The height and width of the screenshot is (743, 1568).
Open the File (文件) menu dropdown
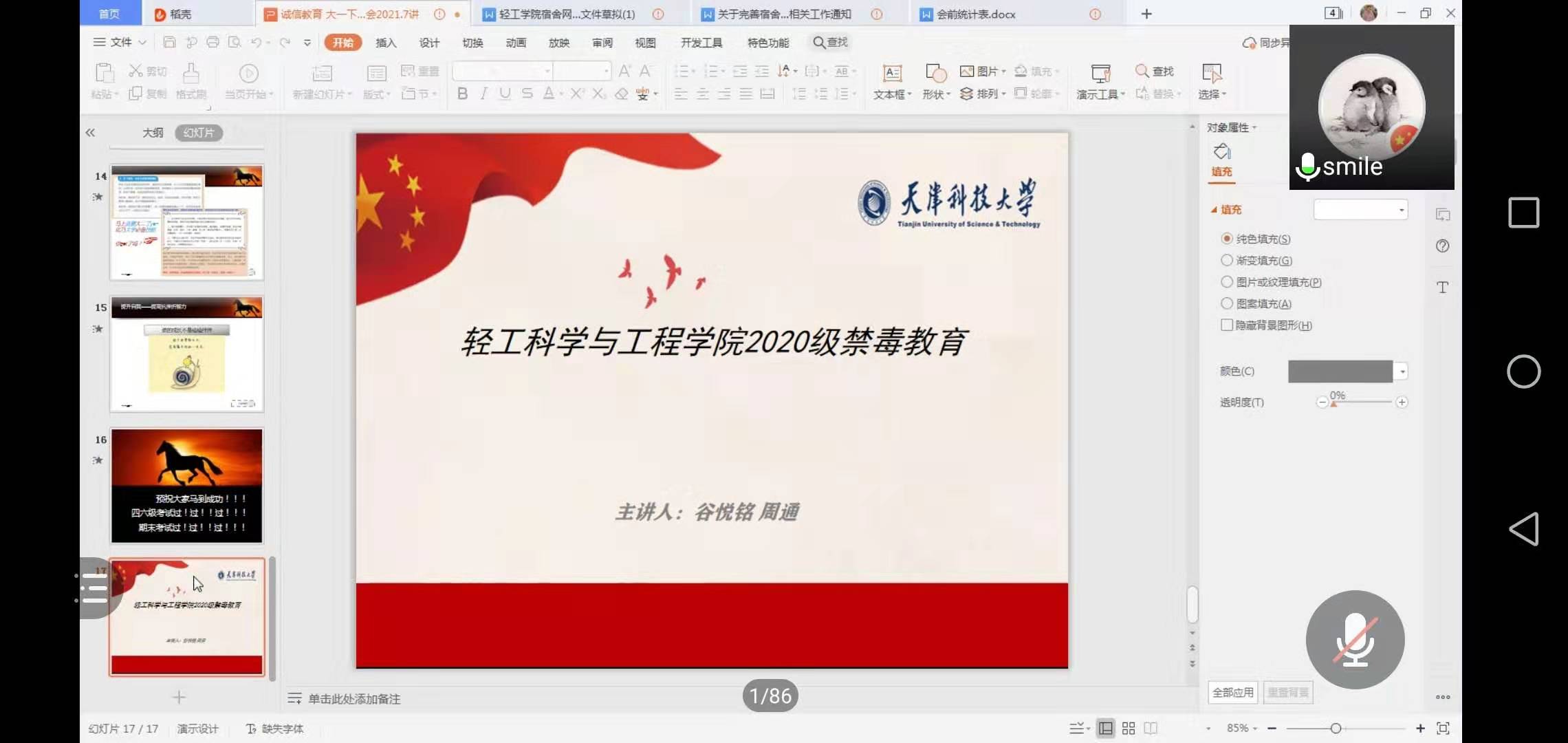(120, 43)
